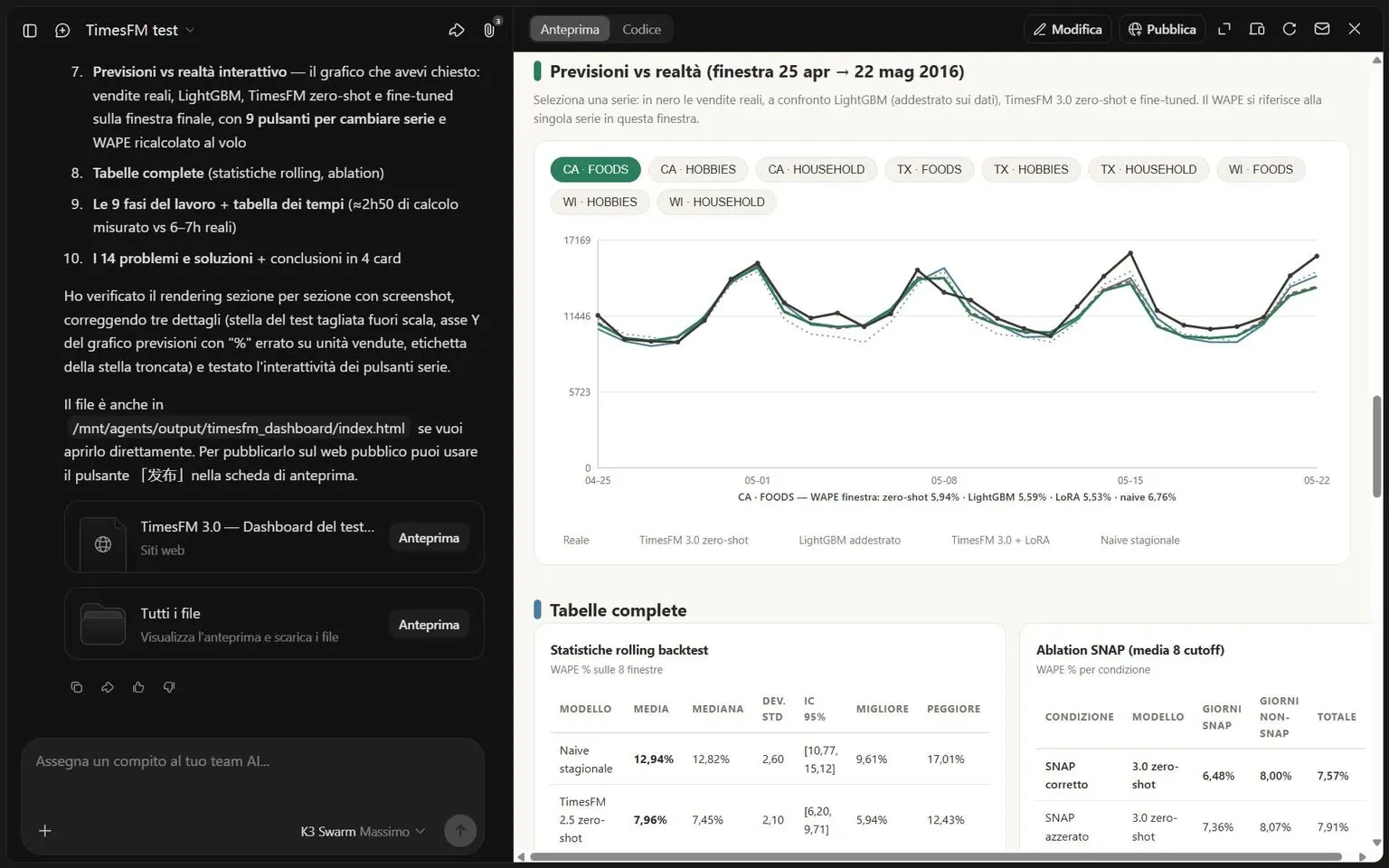Share the assistant message via the arrow icon
The image size is (1389, 868).
tap(108, 687)
